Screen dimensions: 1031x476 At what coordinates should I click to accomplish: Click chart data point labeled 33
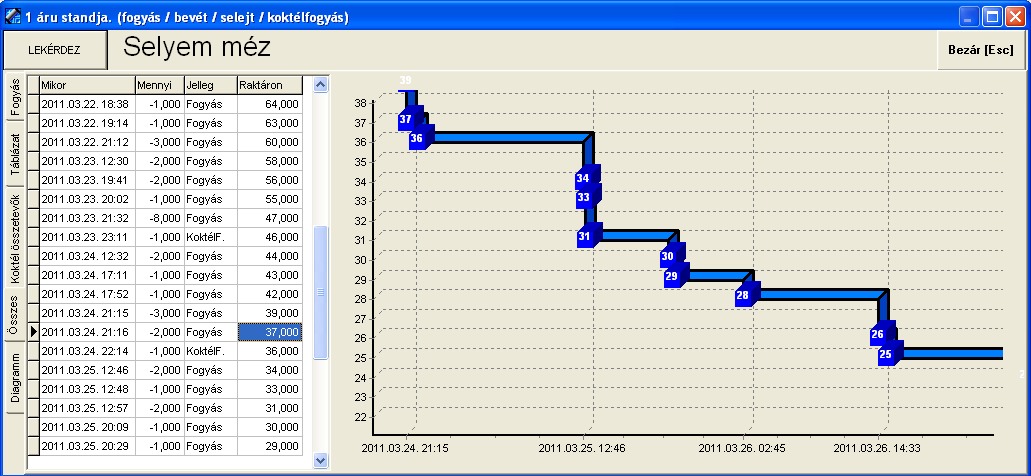pos(585,197)
